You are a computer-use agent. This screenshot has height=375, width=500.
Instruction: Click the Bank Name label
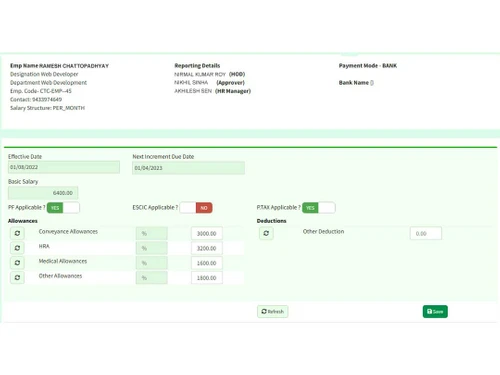(x=354, y=83)
